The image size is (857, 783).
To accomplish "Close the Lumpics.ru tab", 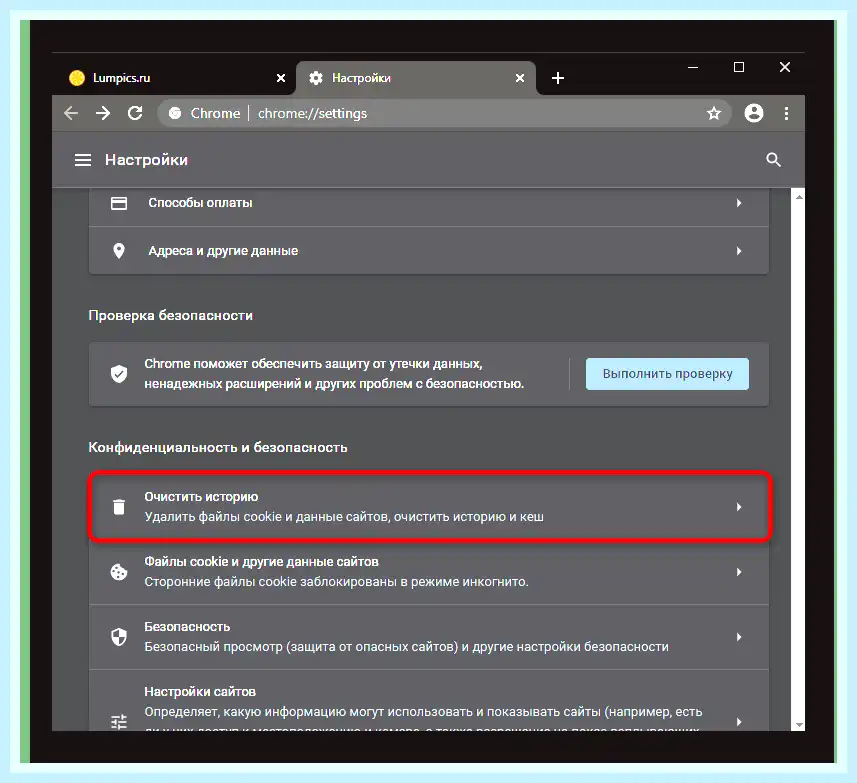I will point(281,78).
